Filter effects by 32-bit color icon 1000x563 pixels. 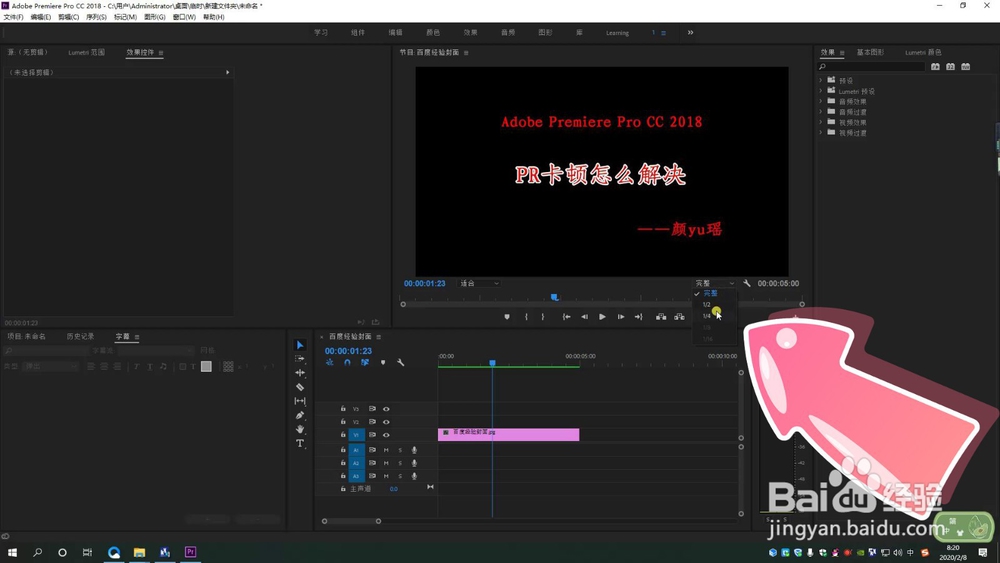point(950,66)
